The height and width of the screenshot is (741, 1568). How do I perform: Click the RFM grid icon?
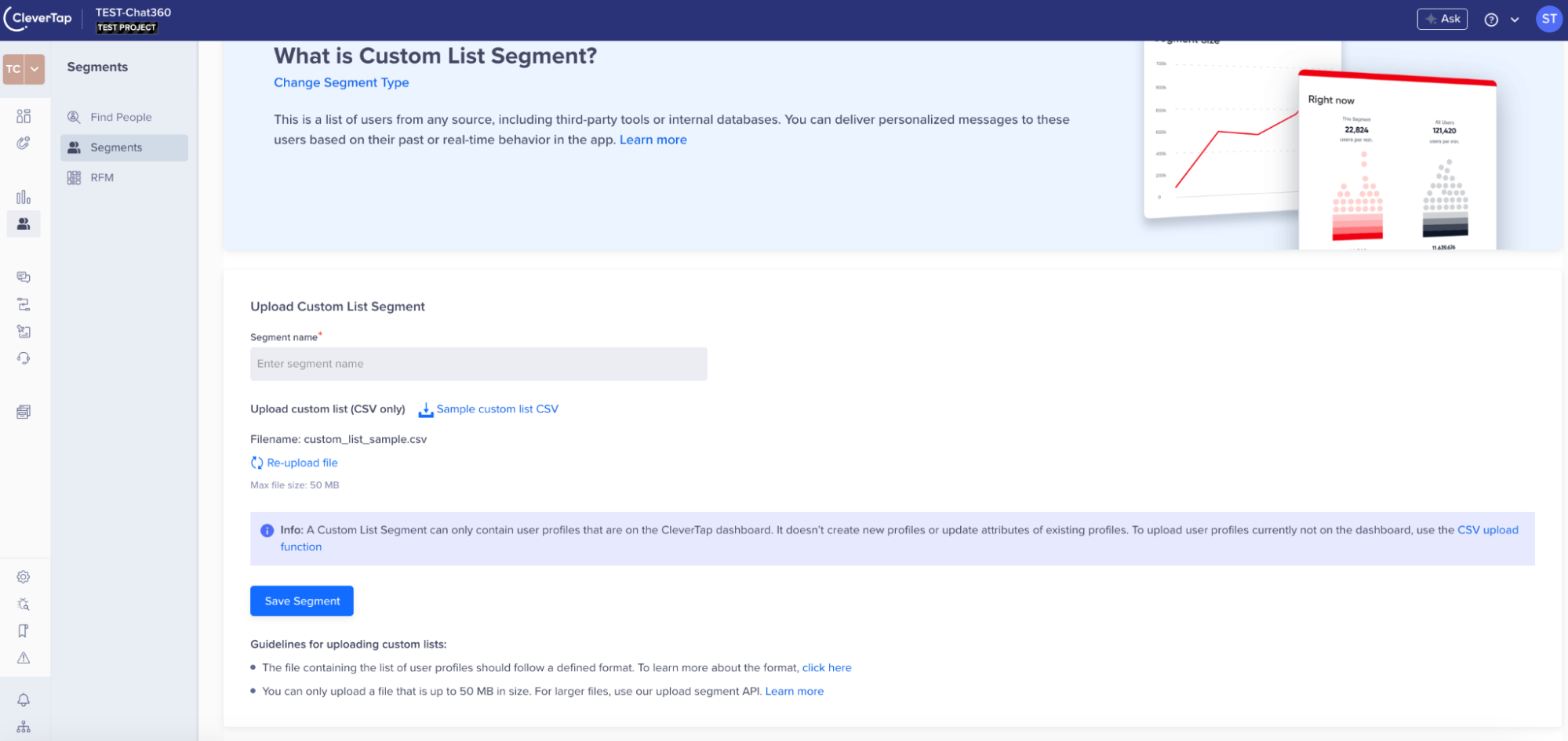click(x=74, y=178)
